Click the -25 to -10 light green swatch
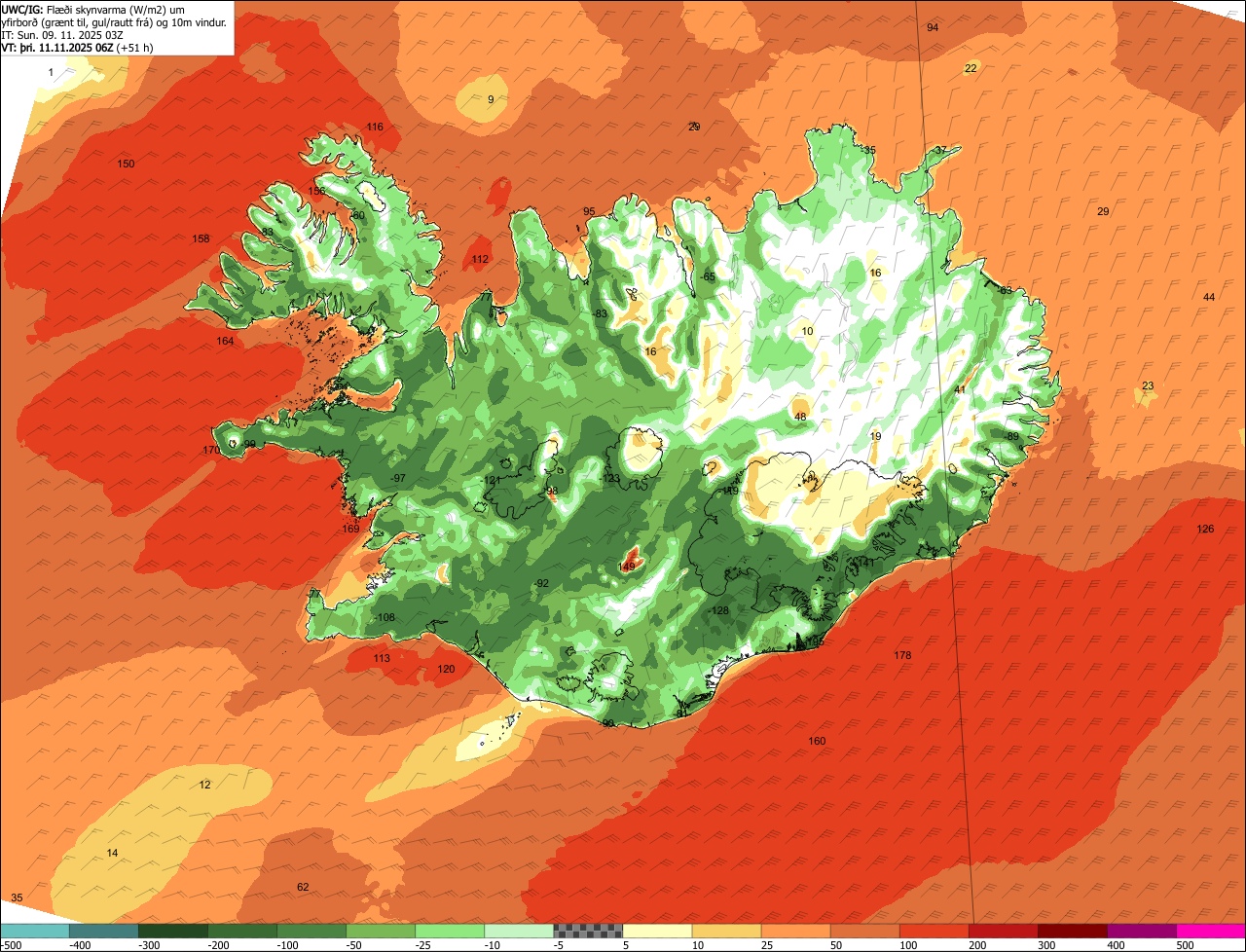This screenshot has width=1246, height=952. tap(449, 931)
